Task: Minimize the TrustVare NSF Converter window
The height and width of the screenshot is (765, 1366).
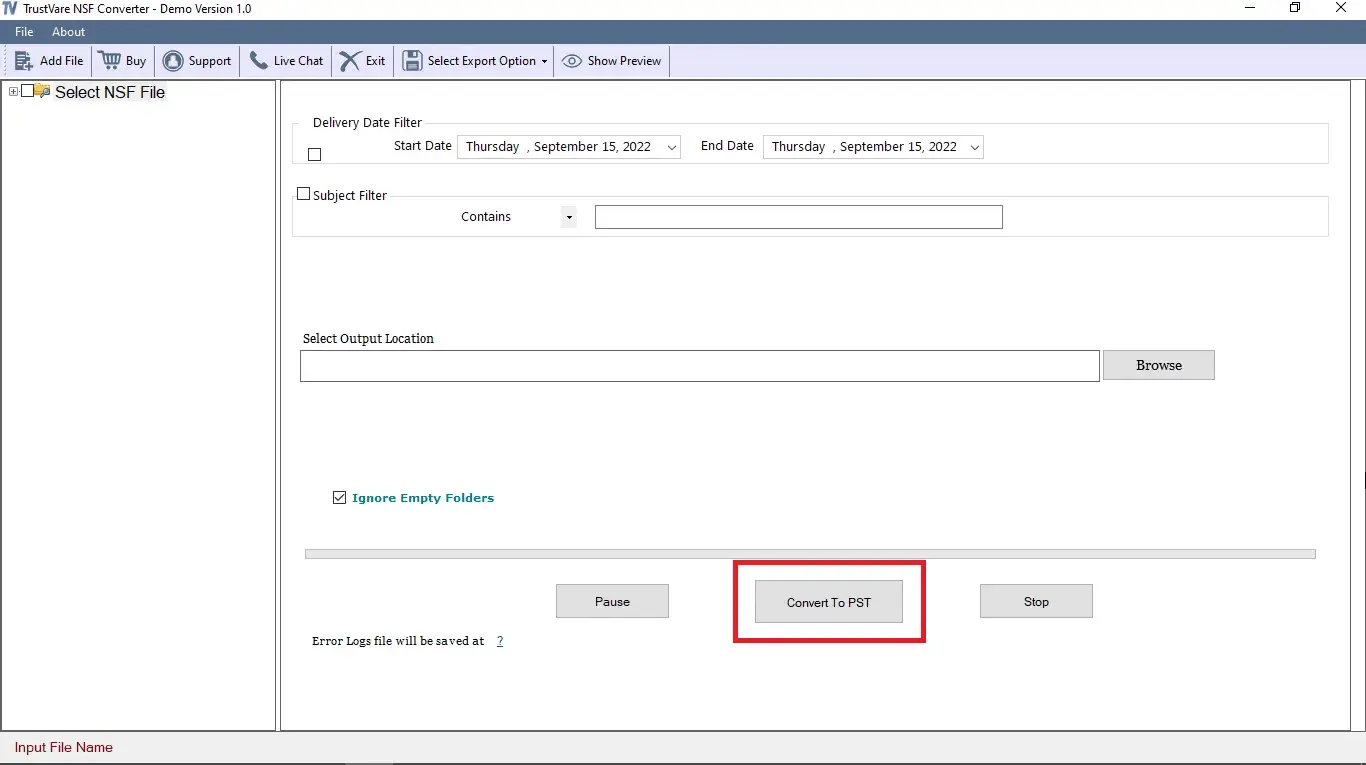Action: click(x=1250, y=8)
